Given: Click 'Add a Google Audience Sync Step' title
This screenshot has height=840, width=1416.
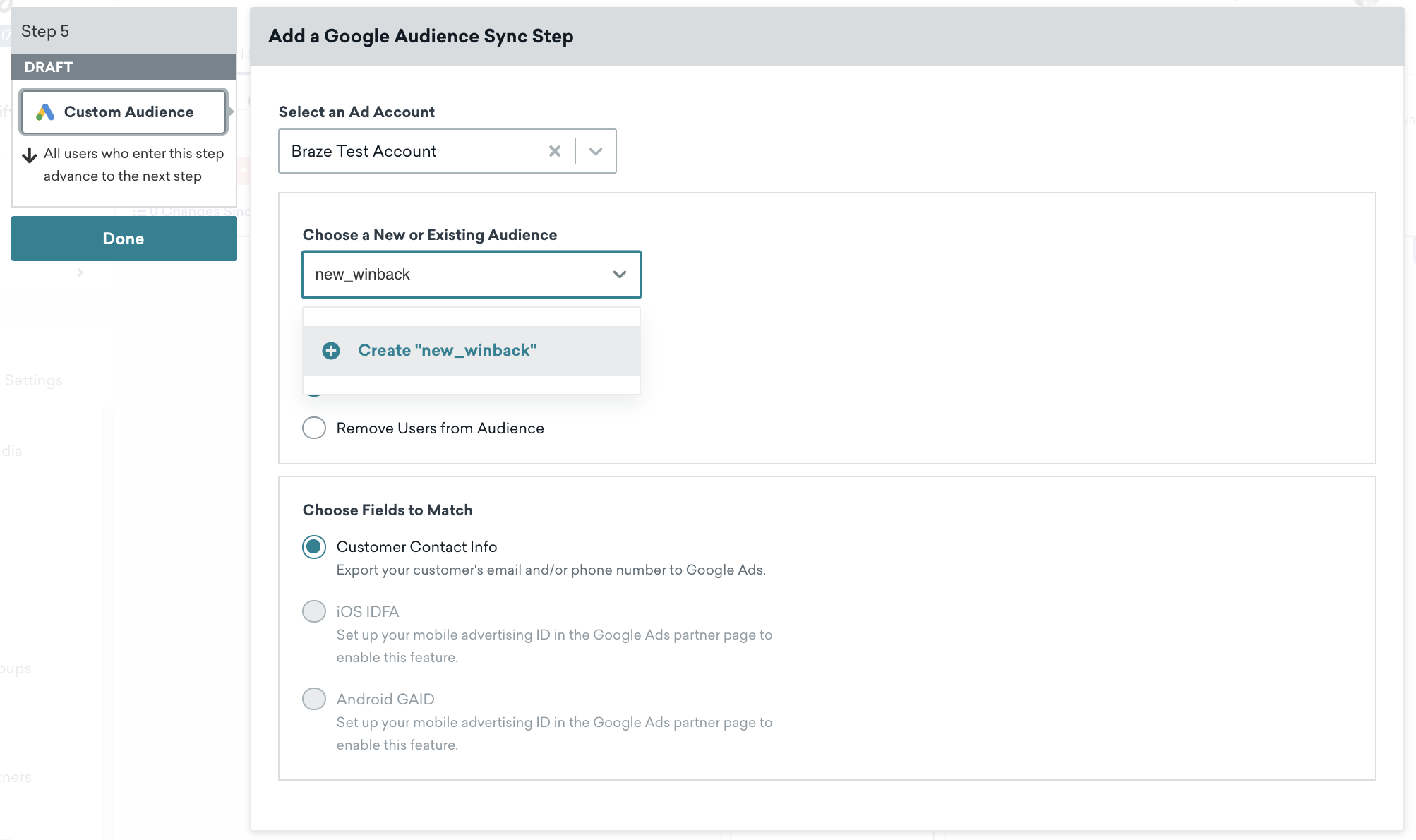Looking at the screenshot, I should click(x=421, y=36).
